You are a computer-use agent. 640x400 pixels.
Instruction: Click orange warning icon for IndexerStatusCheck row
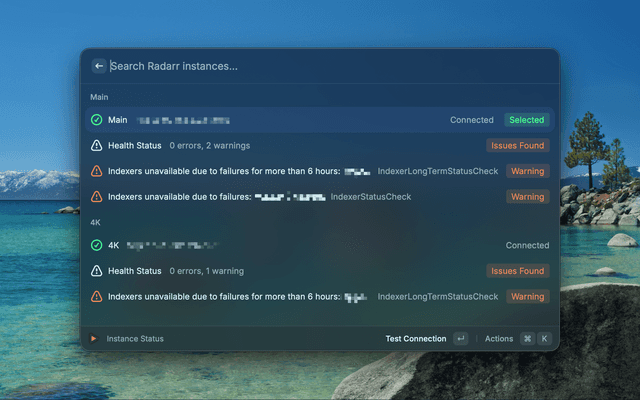96,197
